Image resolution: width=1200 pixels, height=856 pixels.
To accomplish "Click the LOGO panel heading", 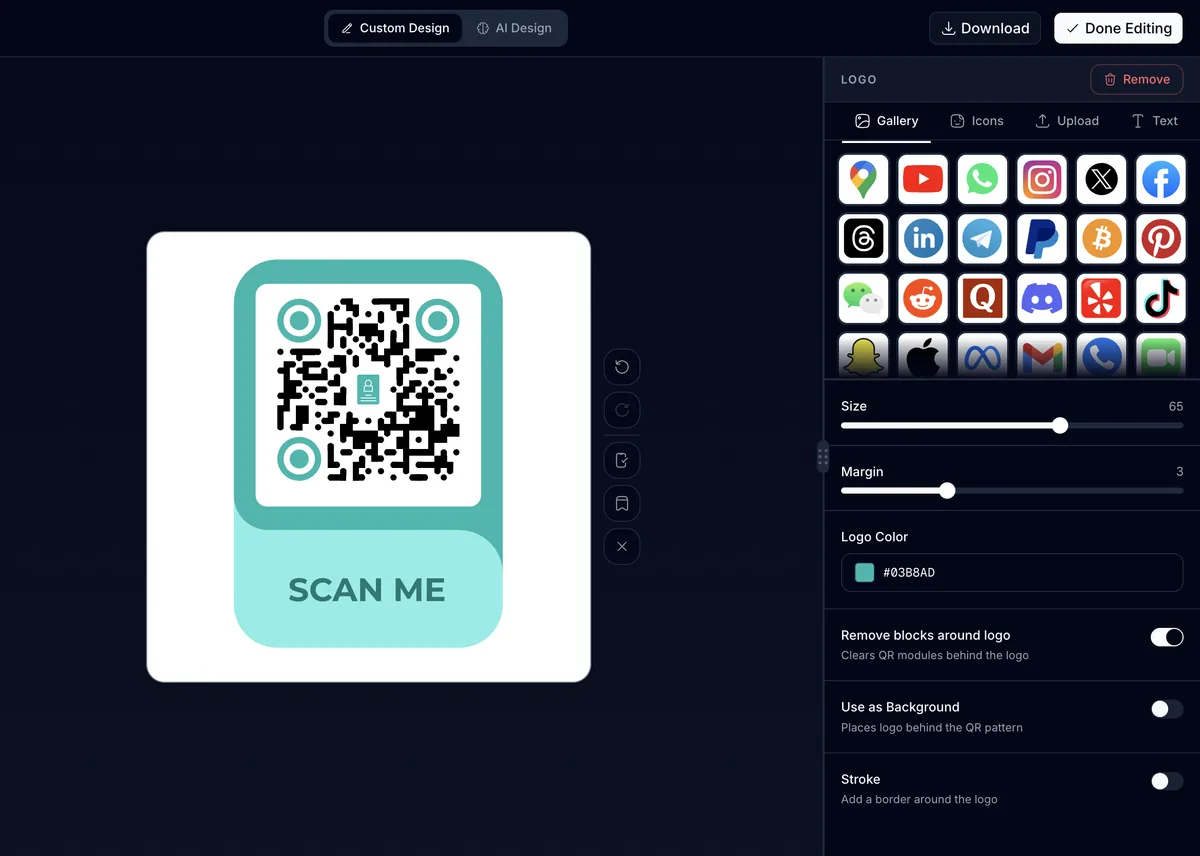I will pos(859,79).
